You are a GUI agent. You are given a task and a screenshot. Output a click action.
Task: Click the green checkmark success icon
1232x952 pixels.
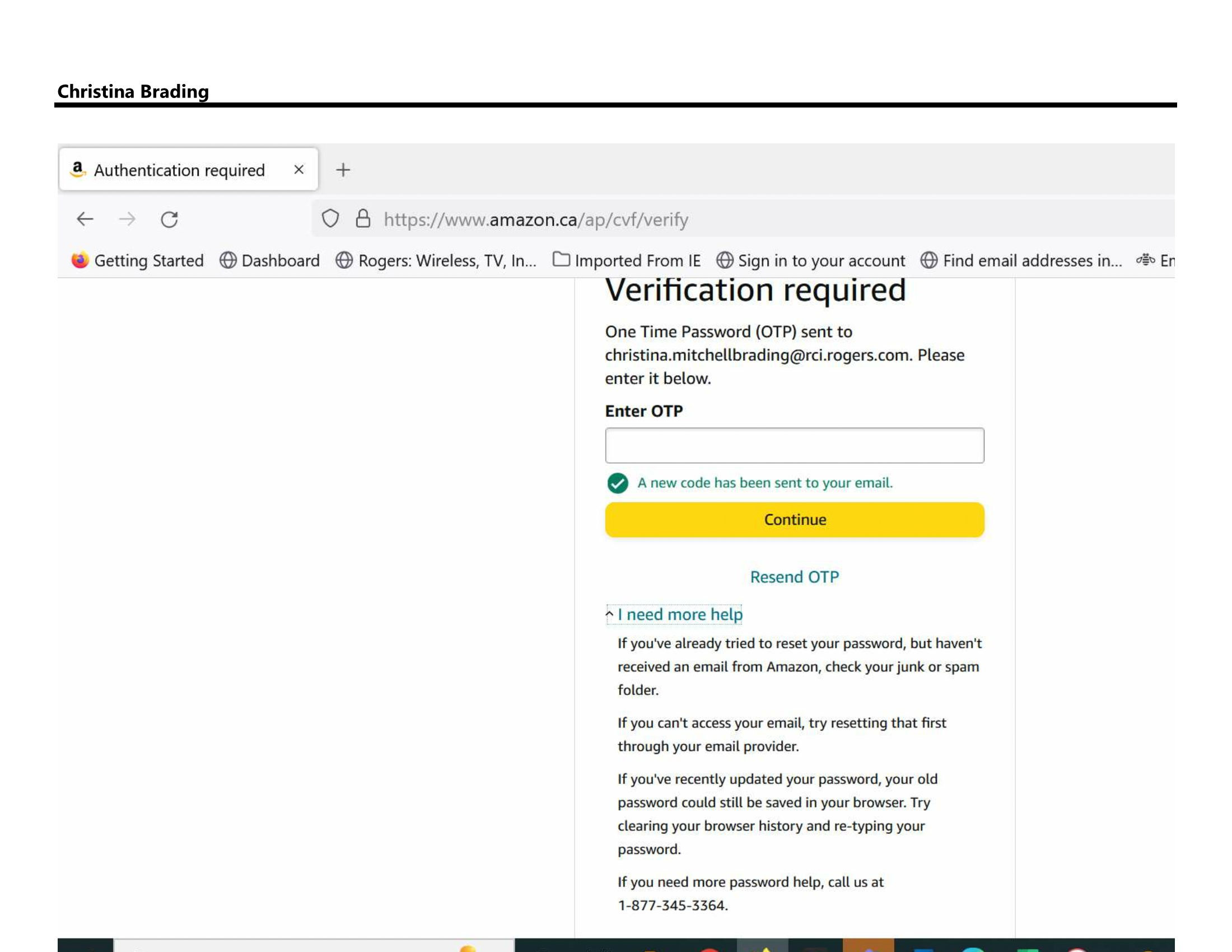click(618, 483)
